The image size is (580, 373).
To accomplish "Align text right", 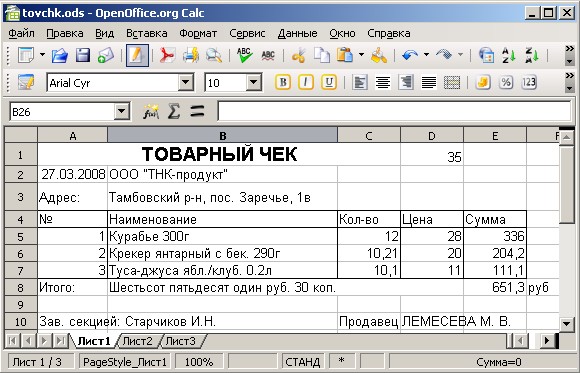I will coord(406,82).
